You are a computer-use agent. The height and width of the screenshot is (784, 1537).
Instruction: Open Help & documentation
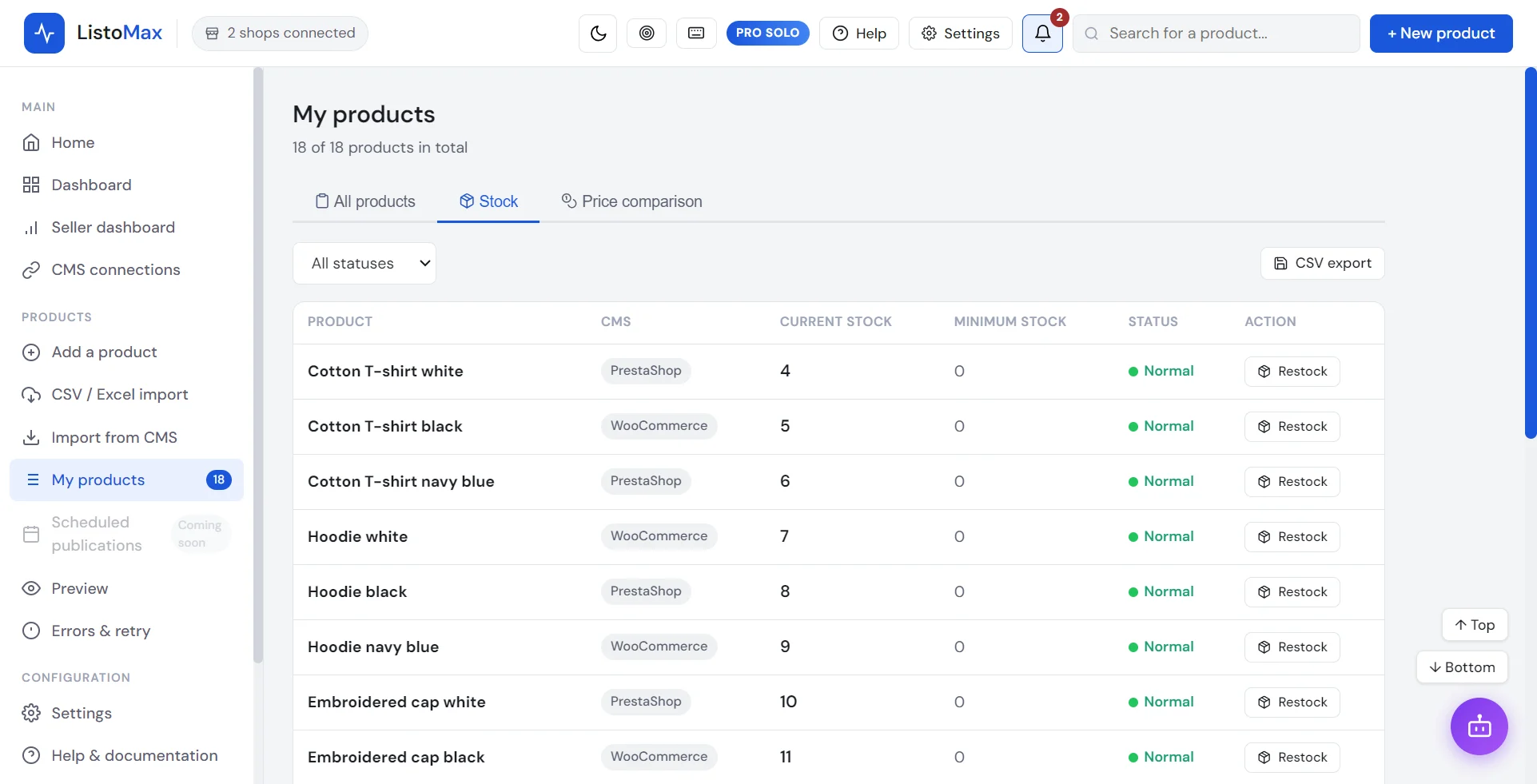click(x=126, y=755)
